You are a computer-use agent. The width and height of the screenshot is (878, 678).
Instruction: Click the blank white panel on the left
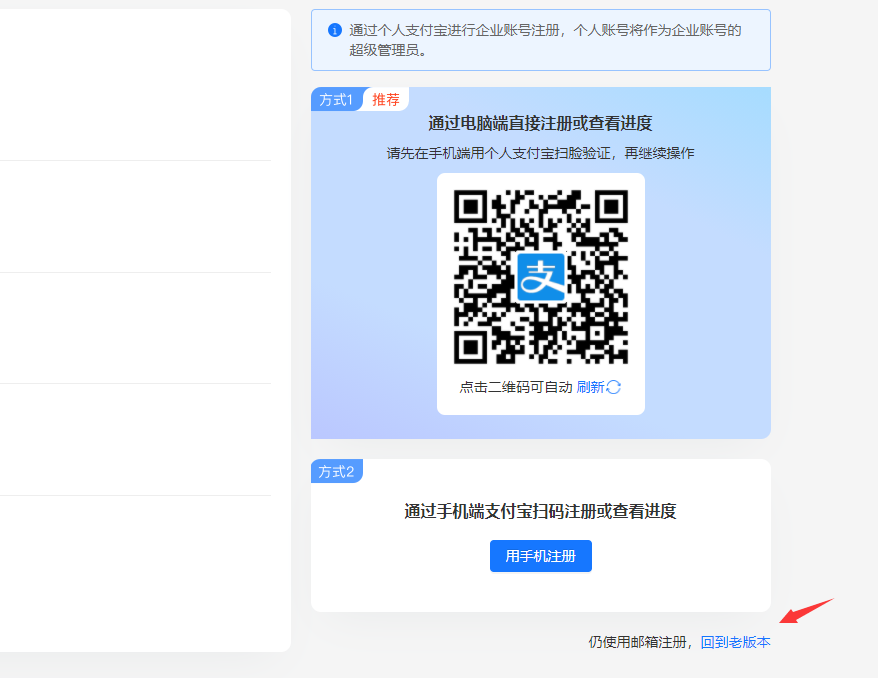click(140, 330)
